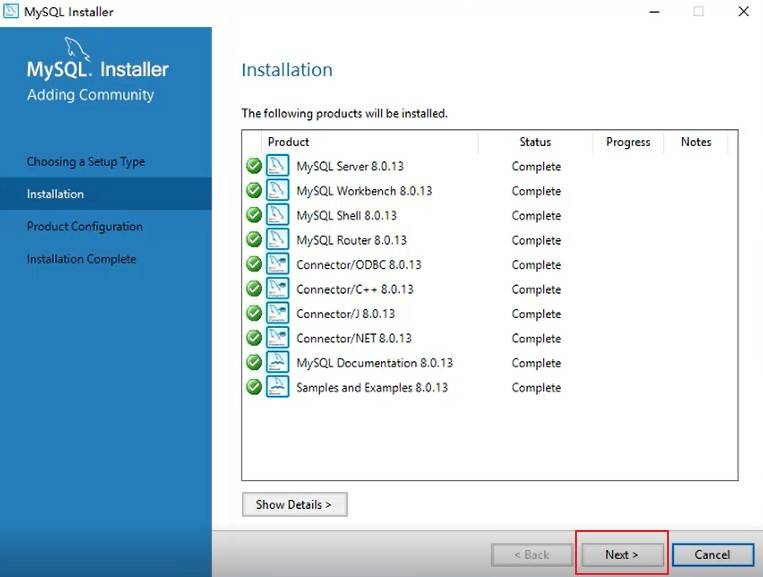The image size is (763, 577).
Task: Select the Connector/NET 8.0.13 row text
Action: pyautogui.click(x=354, y=338)
